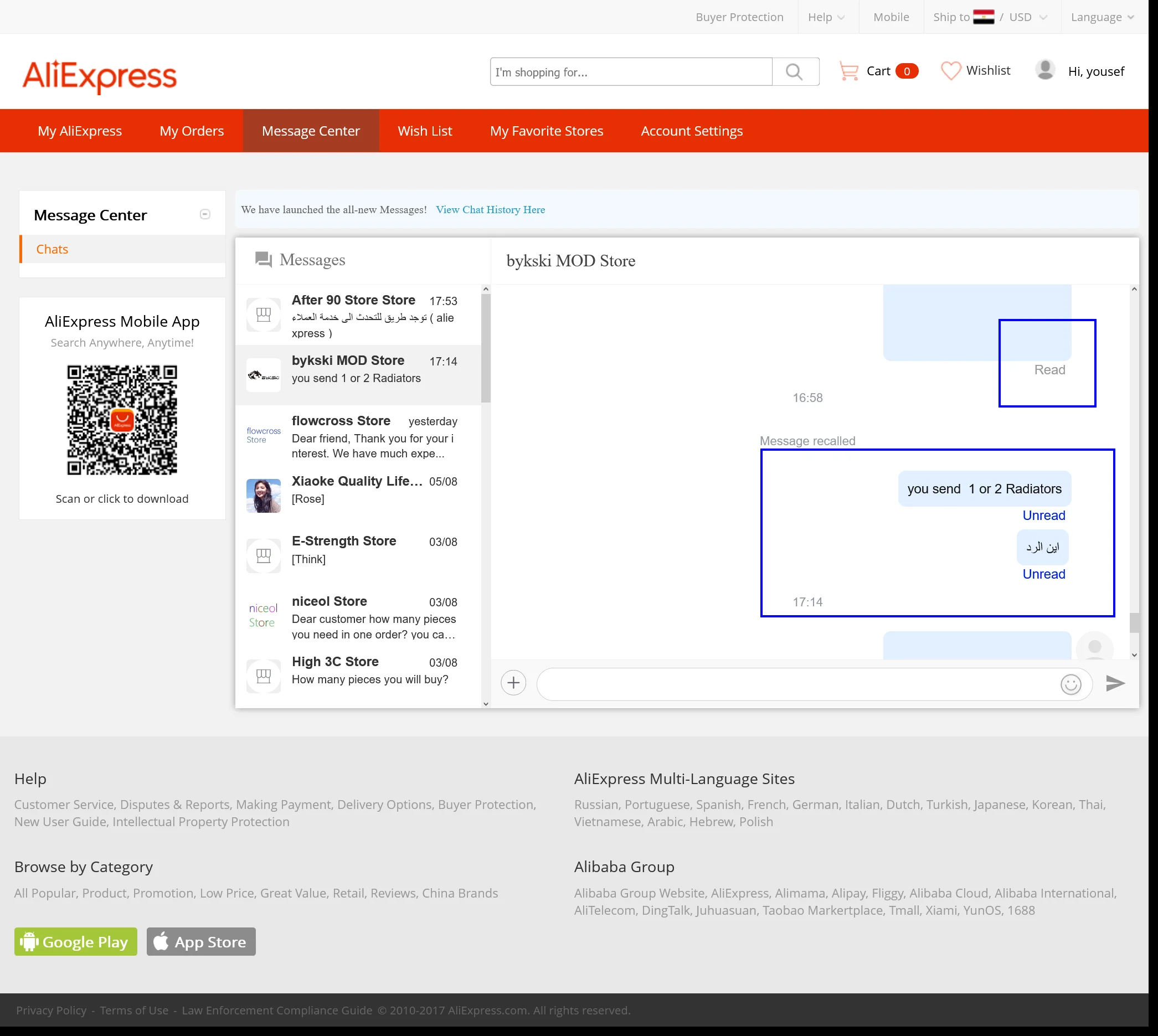Open Account Settings tab

(x=691, y=131)
